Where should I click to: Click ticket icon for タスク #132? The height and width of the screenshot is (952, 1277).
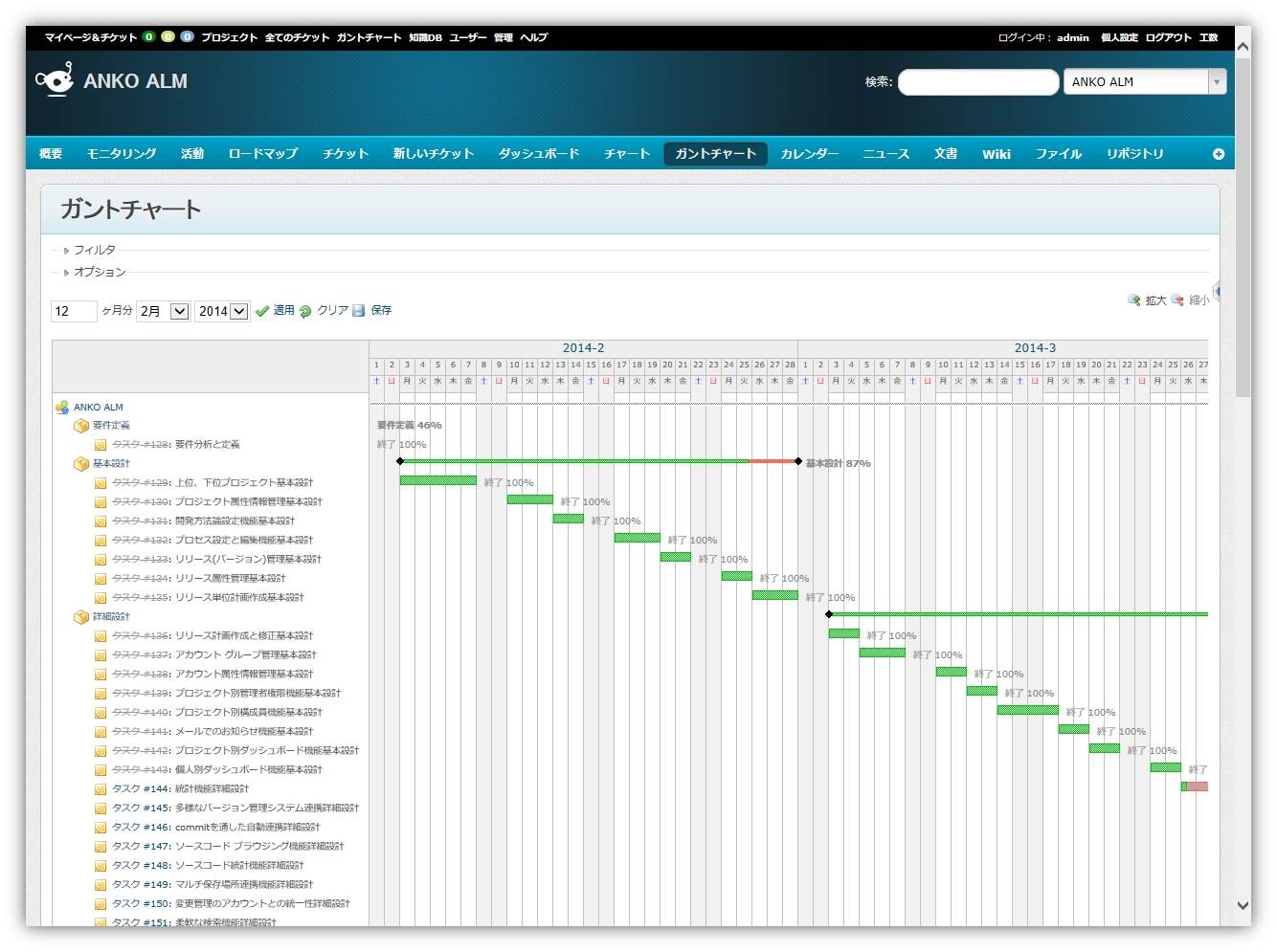coord(101,541)
